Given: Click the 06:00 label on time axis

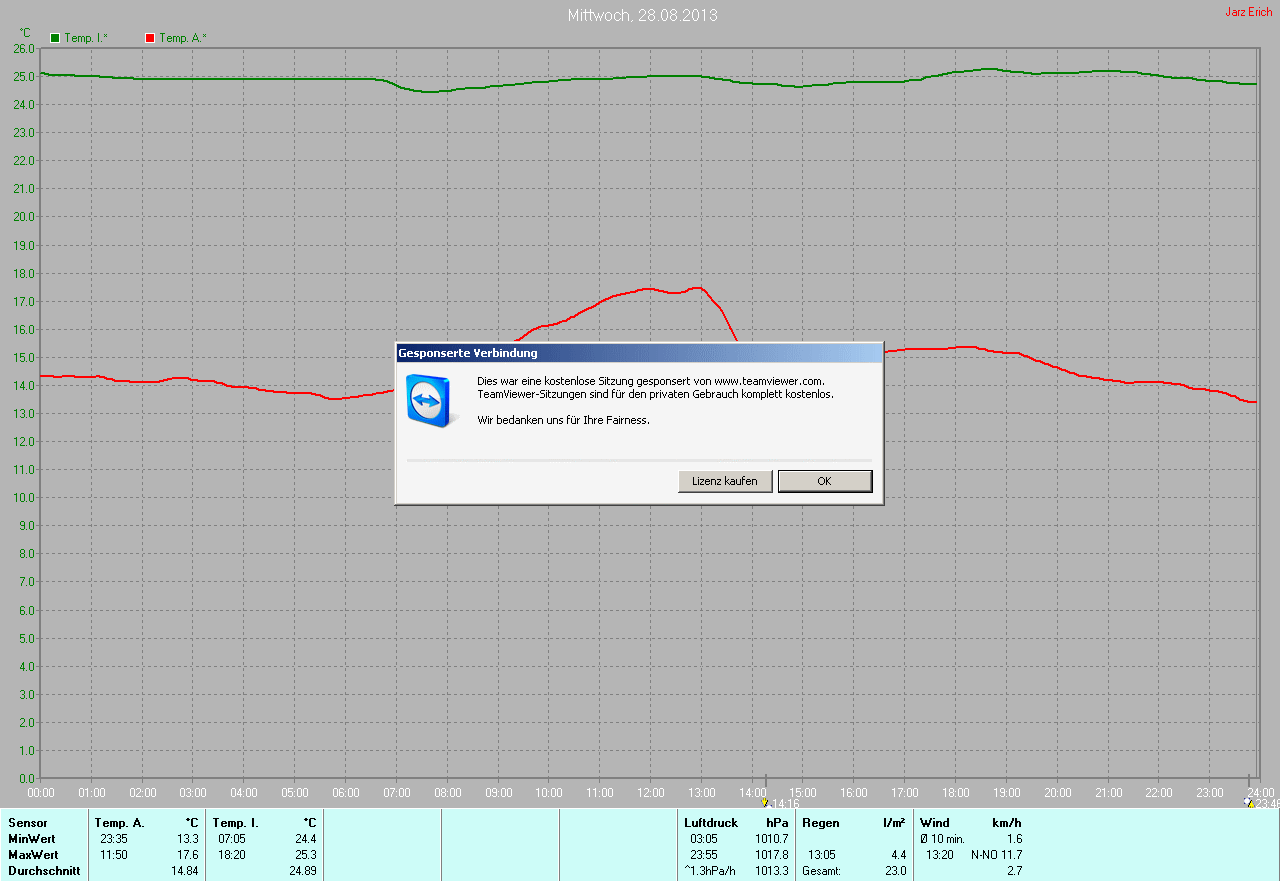Looking at the screenshot, I should point(345,793).
